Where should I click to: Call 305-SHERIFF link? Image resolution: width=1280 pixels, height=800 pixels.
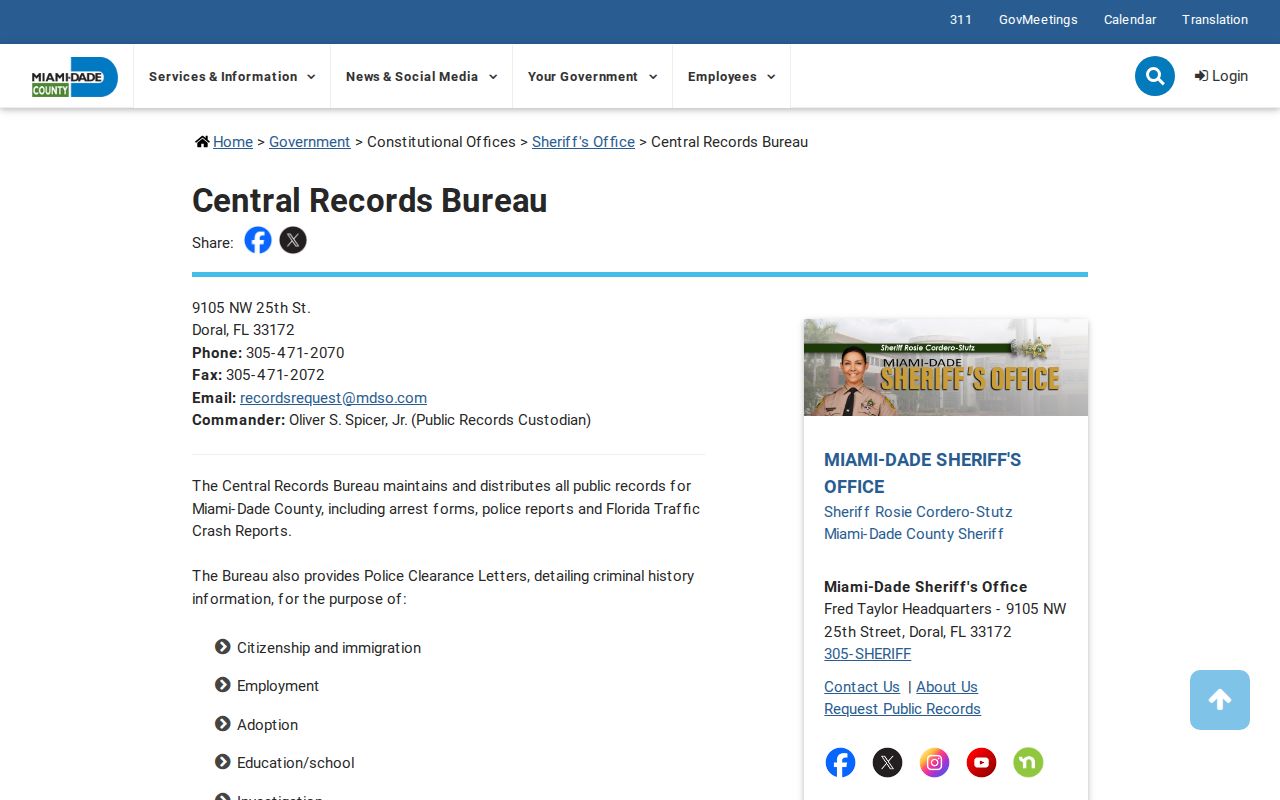[x=867, y=654]
